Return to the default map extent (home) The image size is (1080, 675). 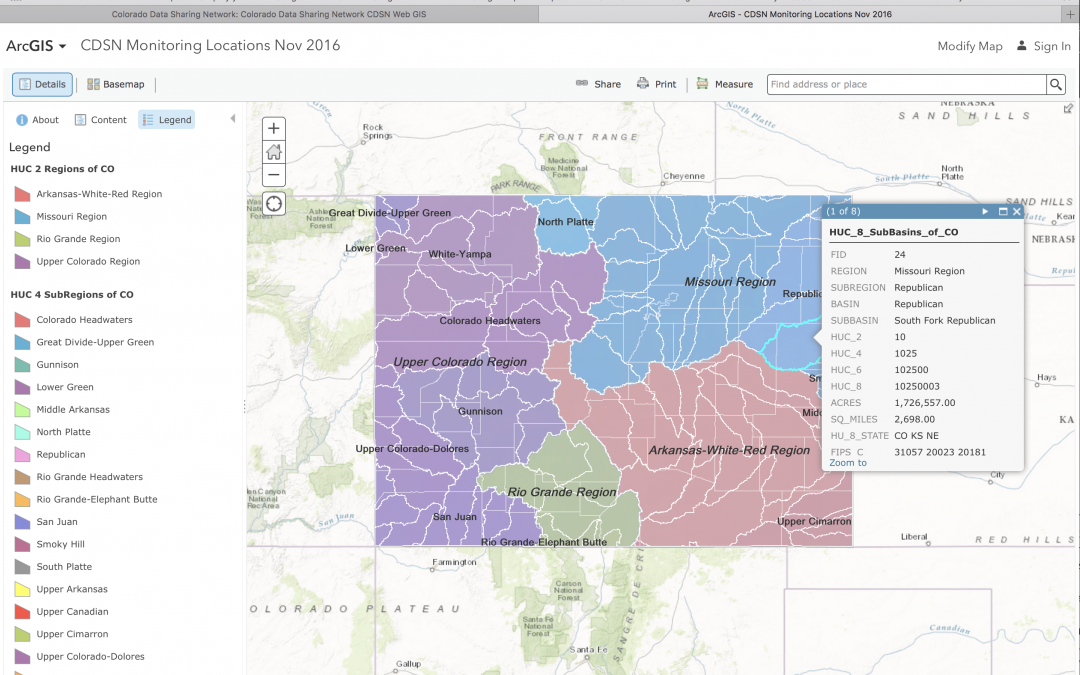click(273, 152)
